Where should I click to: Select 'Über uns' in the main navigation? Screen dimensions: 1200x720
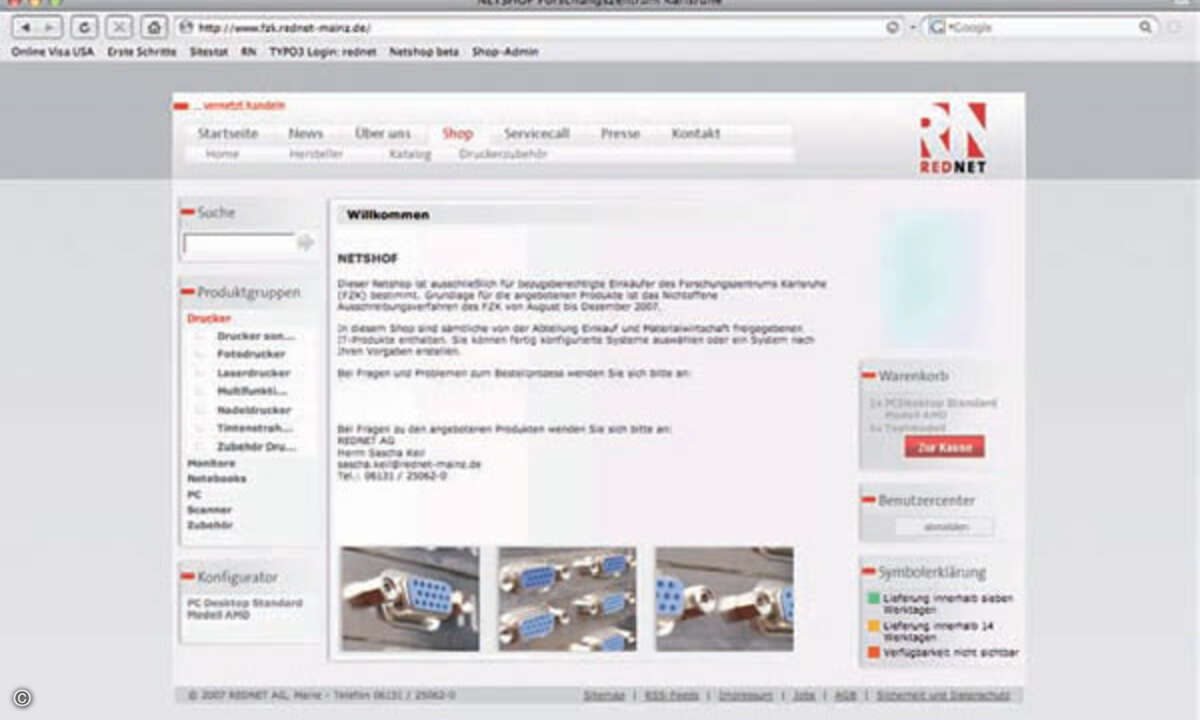click(x=383, y=134)
